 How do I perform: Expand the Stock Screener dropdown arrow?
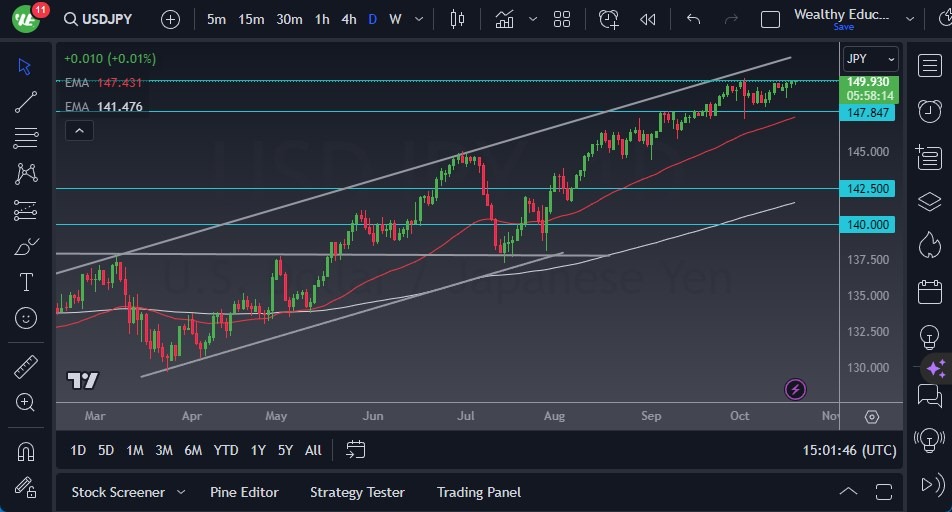point(181,492)
